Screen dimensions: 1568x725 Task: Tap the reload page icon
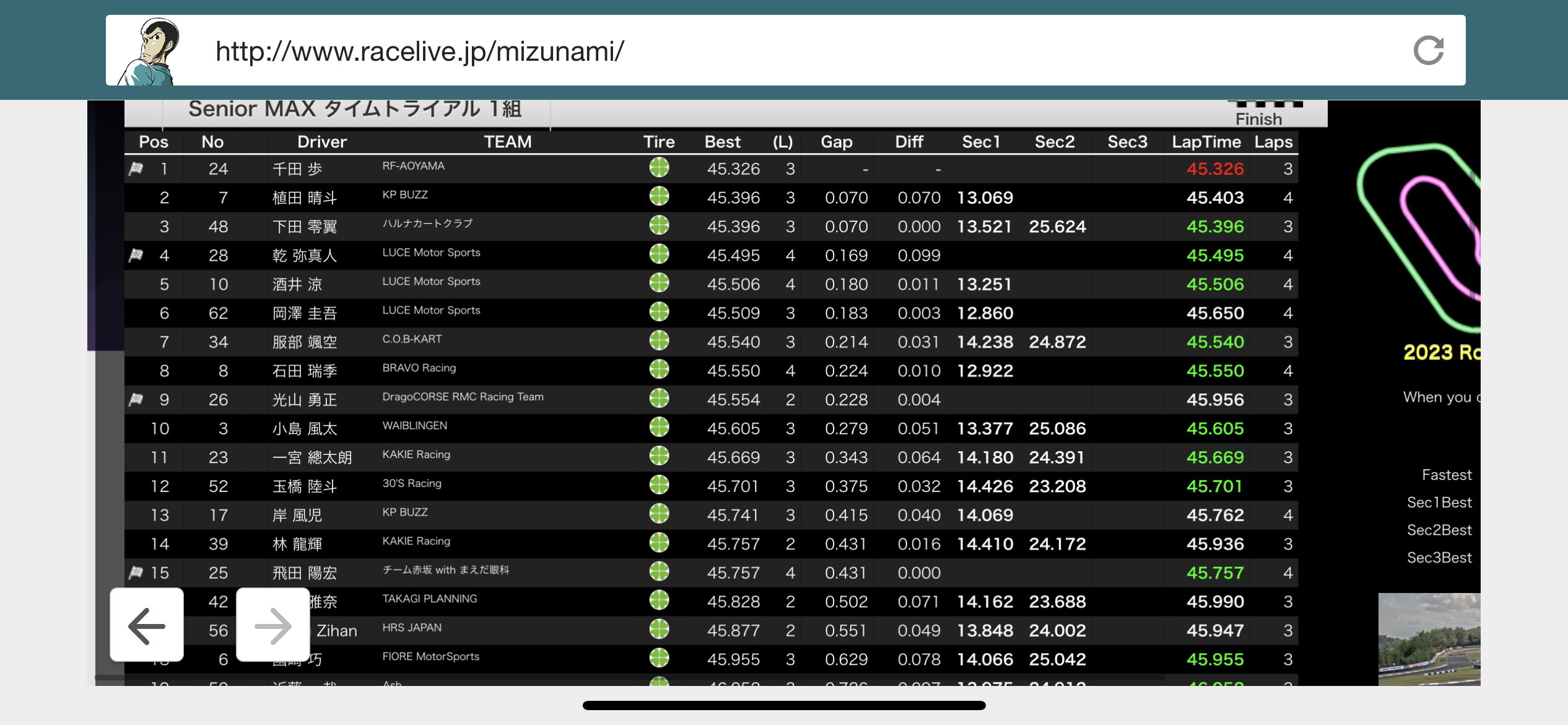(1429, 50)
